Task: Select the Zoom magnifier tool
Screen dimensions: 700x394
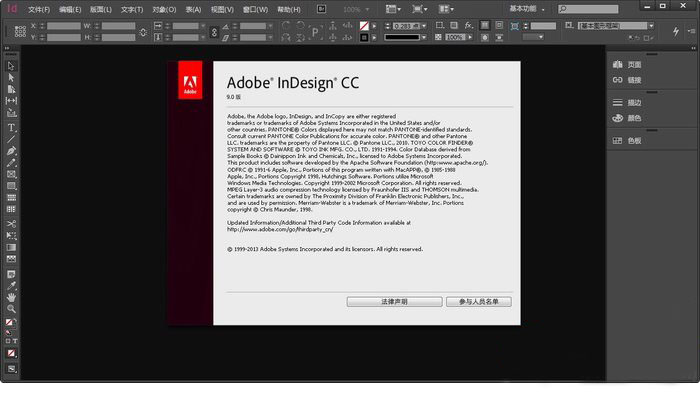Action: point(11,309)
